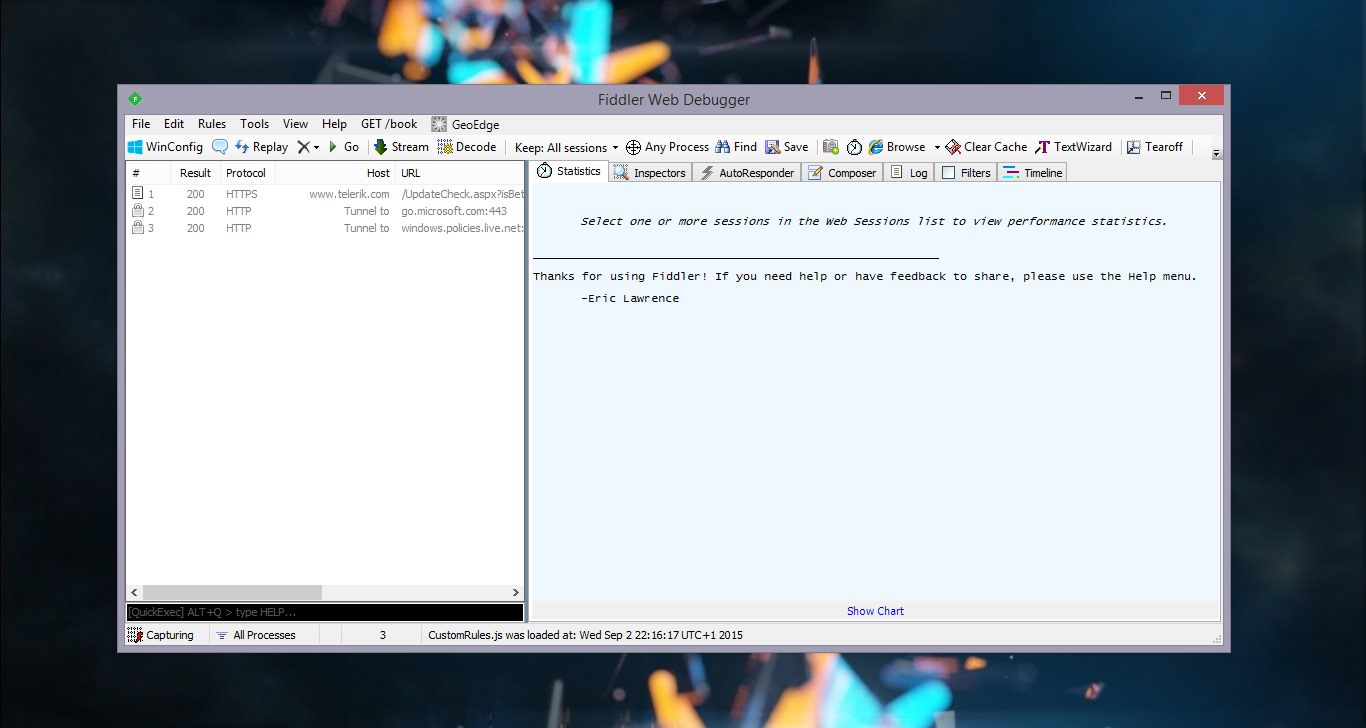Open the Keep: All sessions dropdown

click(565, 146)
